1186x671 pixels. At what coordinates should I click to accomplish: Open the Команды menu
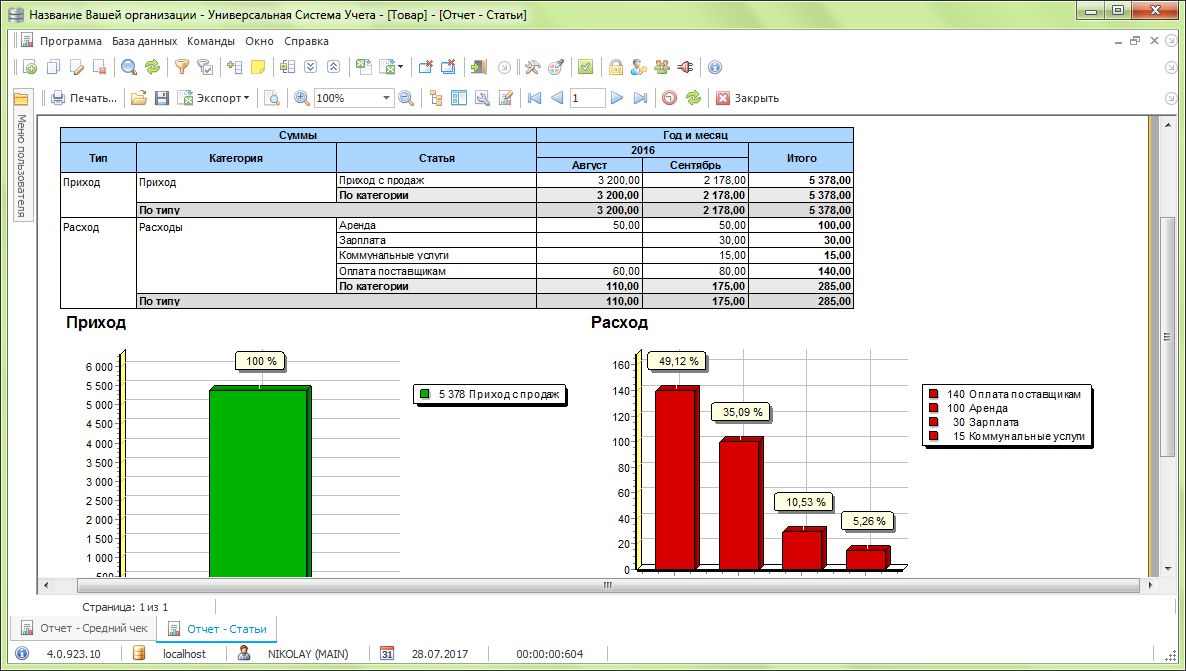[211, 42]
